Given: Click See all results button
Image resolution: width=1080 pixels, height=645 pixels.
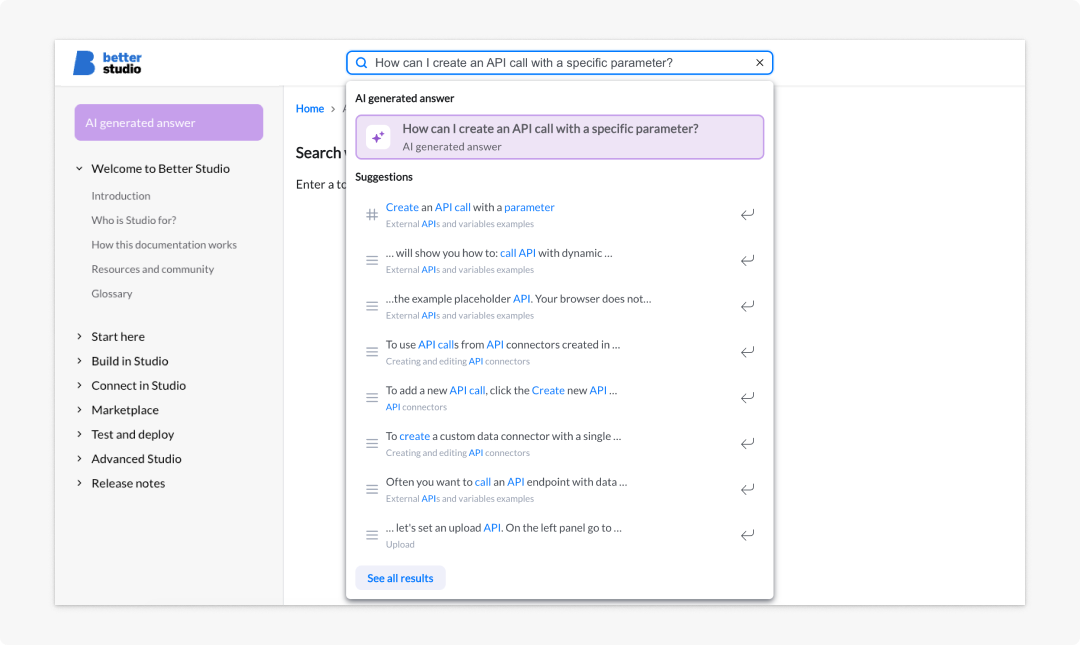Looking at the screenshot, I should (x=400, y=578).
